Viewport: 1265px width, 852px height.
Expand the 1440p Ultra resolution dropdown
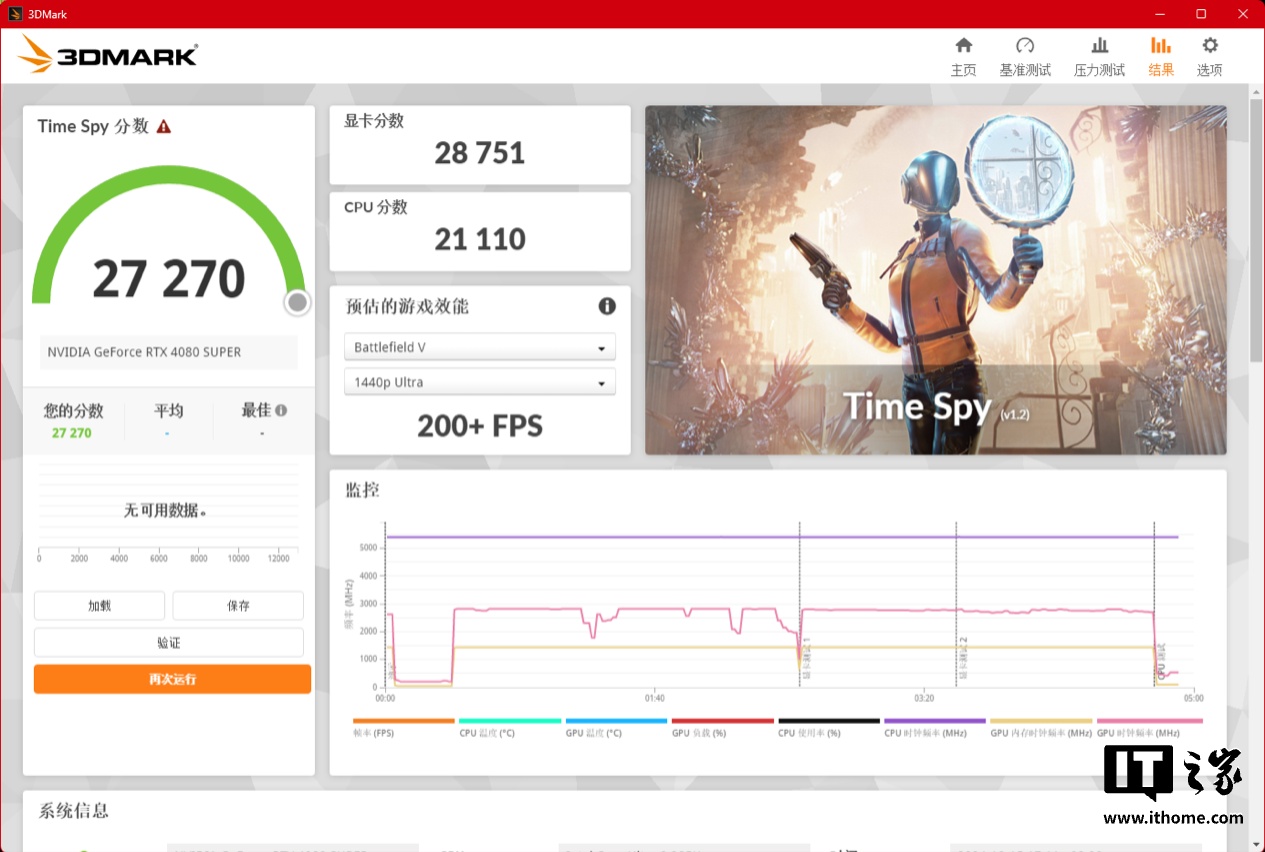point(480,382)
